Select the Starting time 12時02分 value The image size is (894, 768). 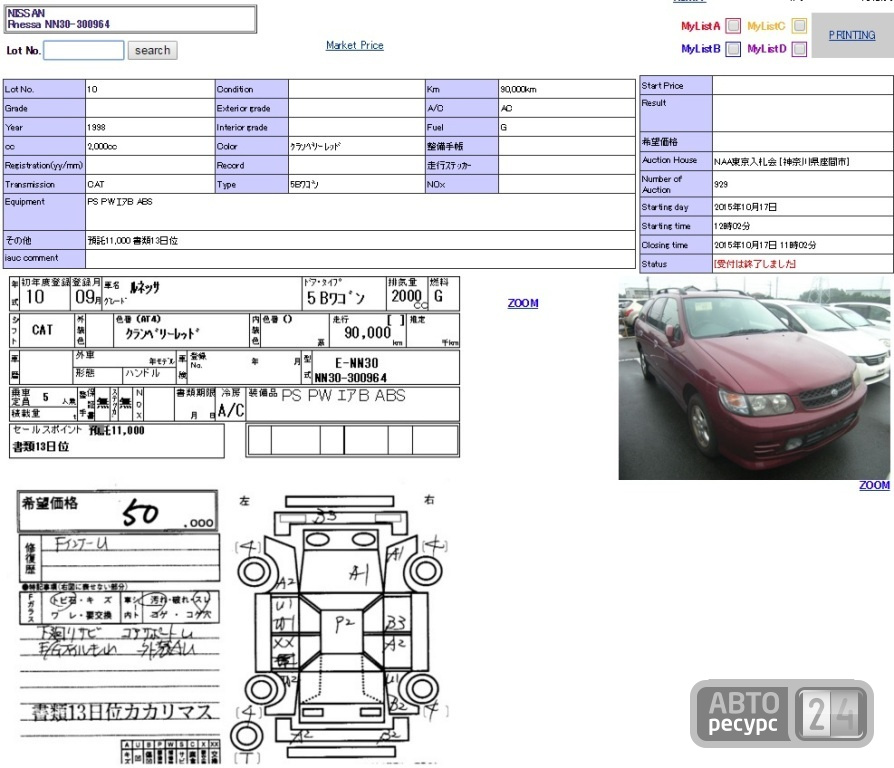(x=732, y=226)
